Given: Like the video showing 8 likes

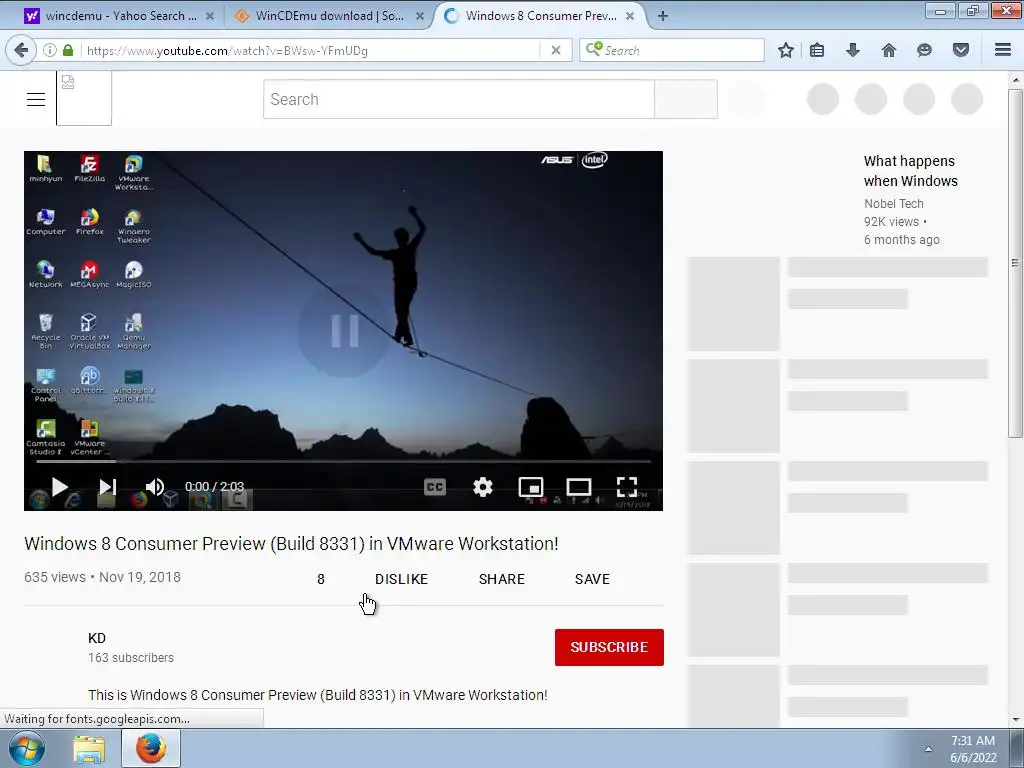Looking at the screenshot, I should click(321, 579).
